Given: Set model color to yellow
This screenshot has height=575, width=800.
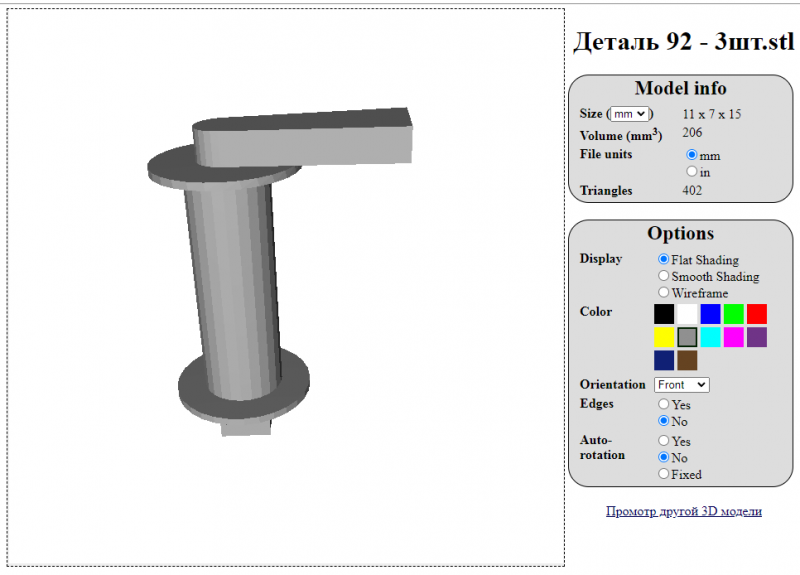Looking at the screenshot, I should coord(664,337).
